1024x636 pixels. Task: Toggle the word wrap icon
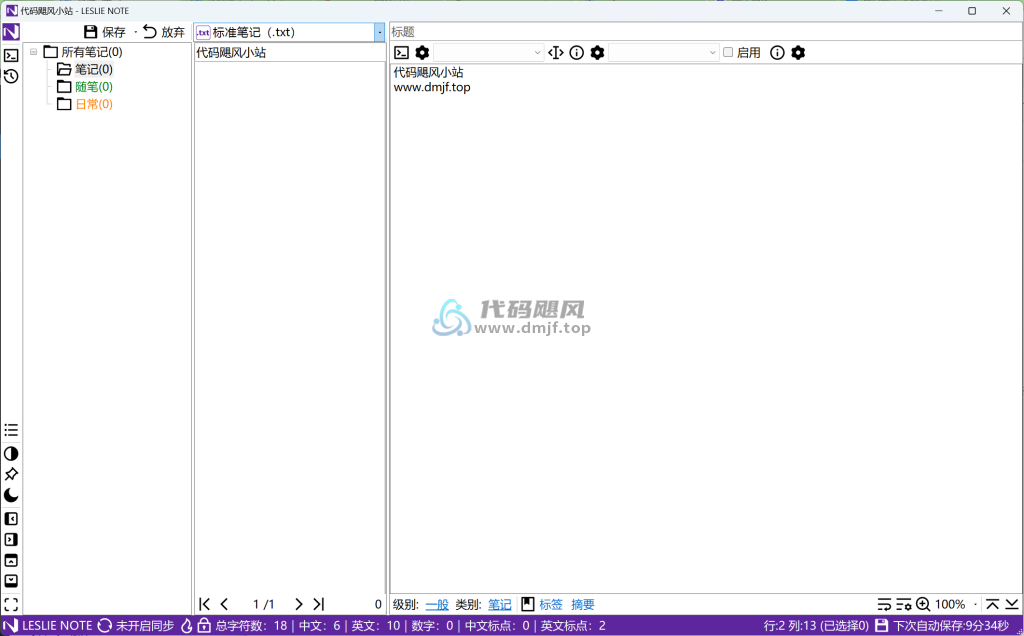tap(884, 605)
